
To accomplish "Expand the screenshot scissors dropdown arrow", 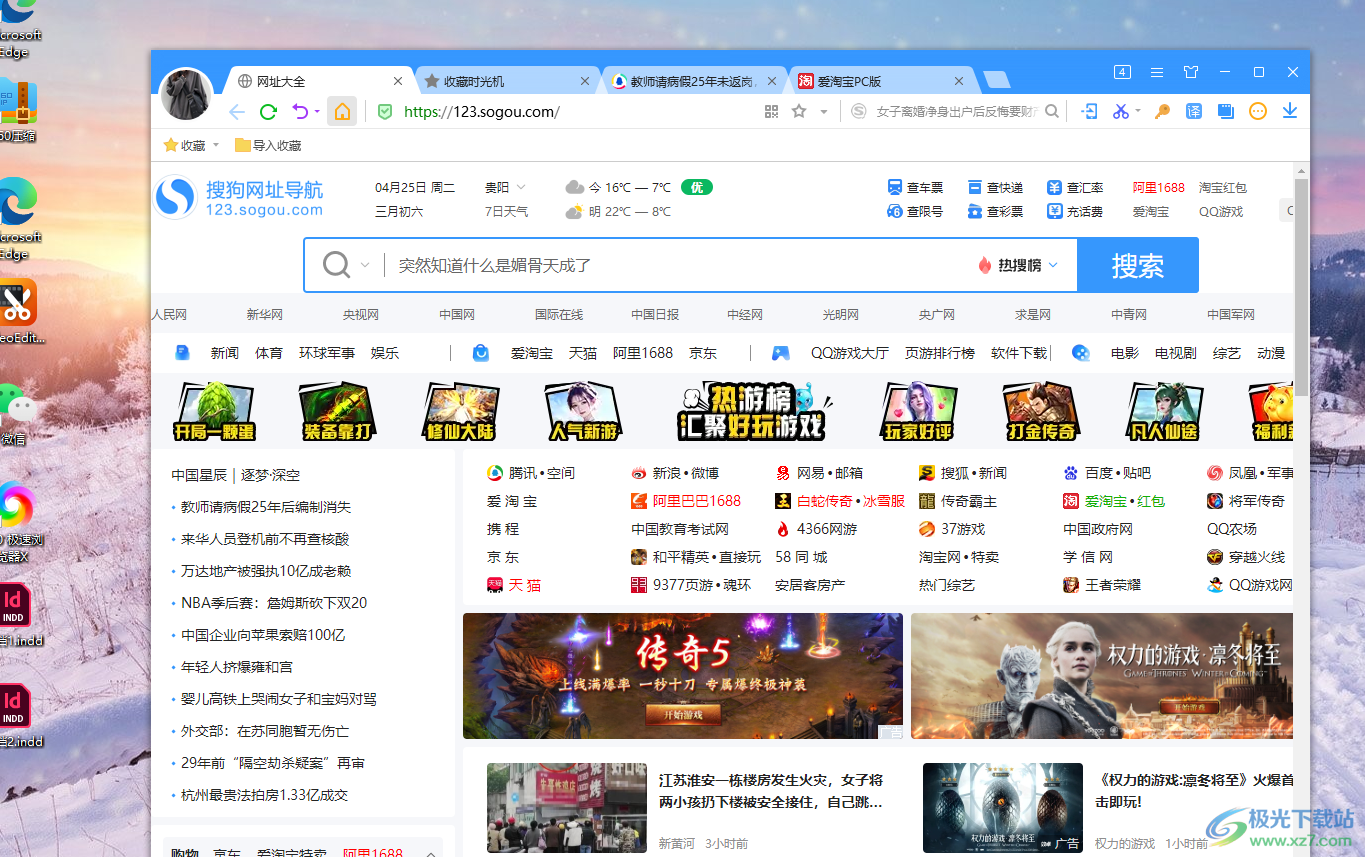I will (1138, 112).
